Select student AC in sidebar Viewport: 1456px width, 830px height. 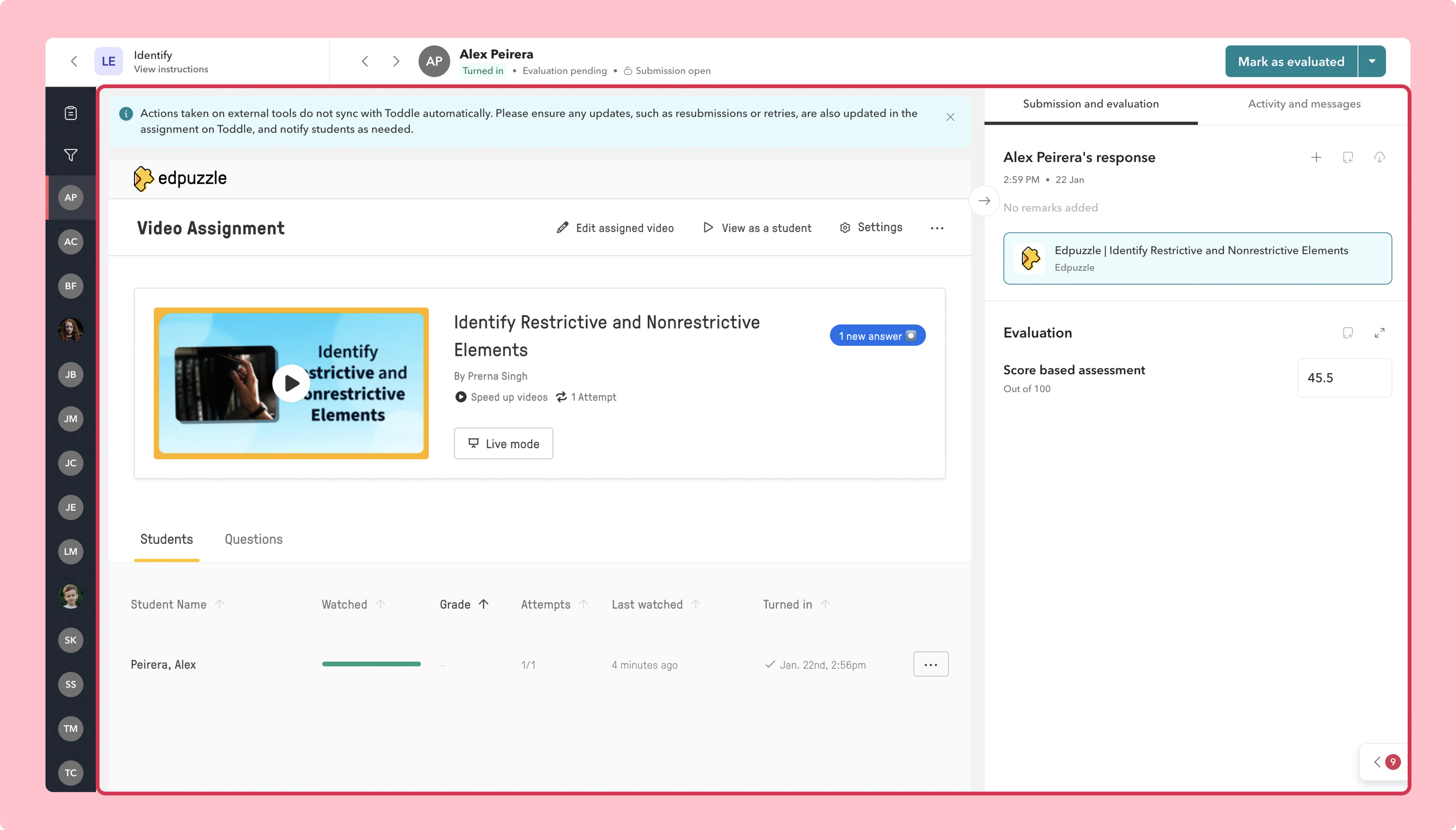71,242
